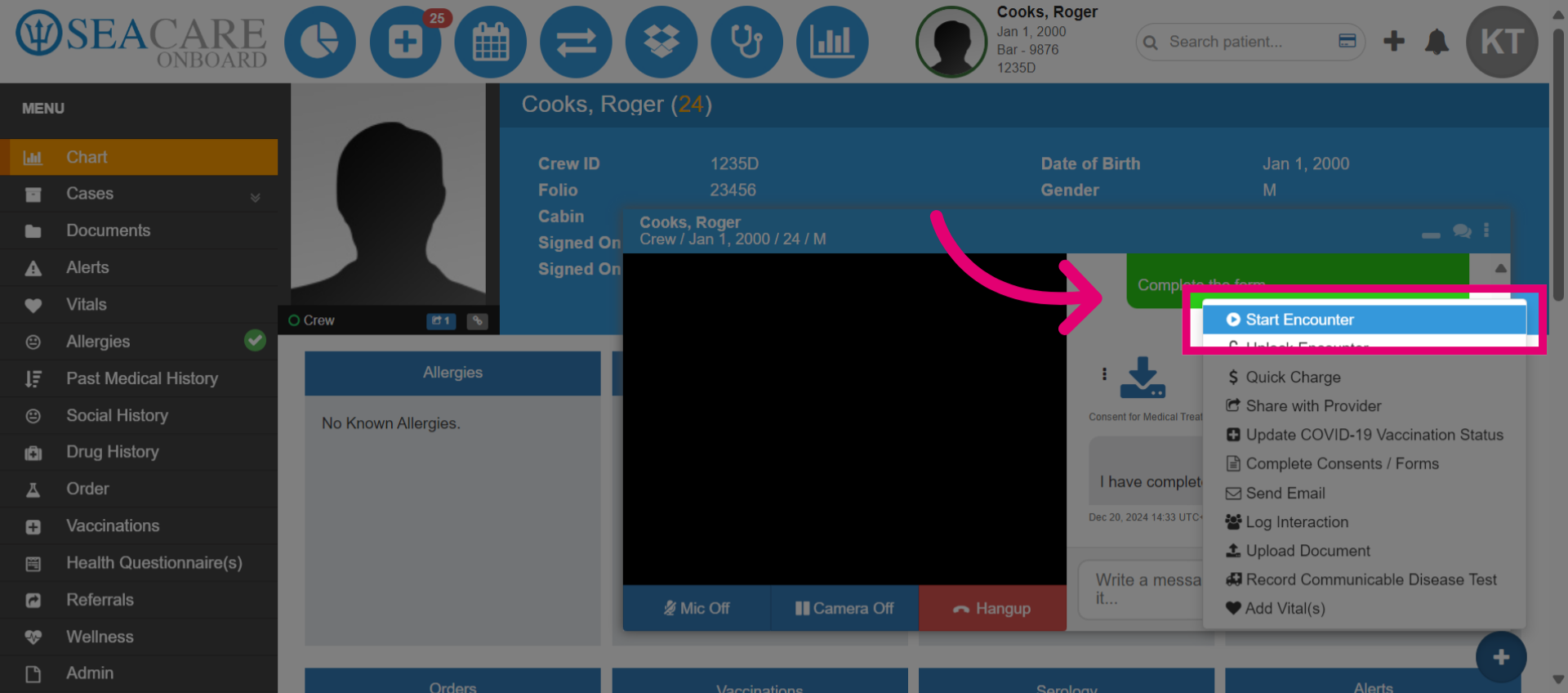Open the Dropbox-style boxes icon

(x=661, y=42)
